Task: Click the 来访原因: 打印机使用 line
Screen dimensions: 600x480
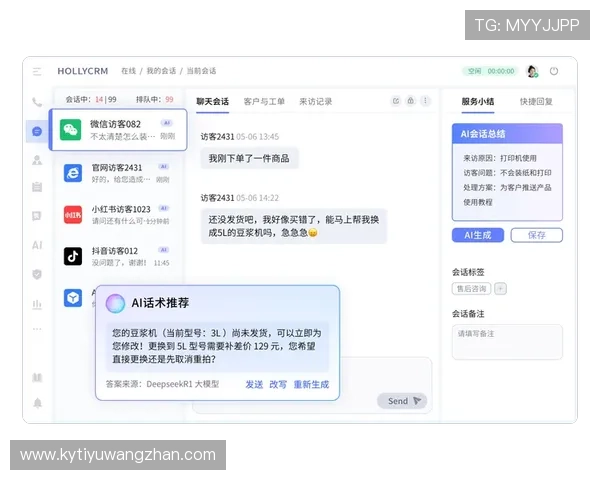Action: tap(500, 158)
